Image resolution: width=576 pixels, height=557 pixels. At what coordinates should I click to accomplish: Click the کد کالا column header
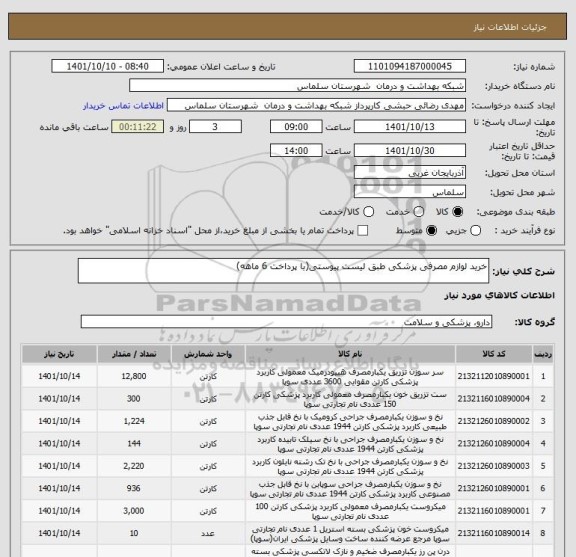click(x=494, y=354)
